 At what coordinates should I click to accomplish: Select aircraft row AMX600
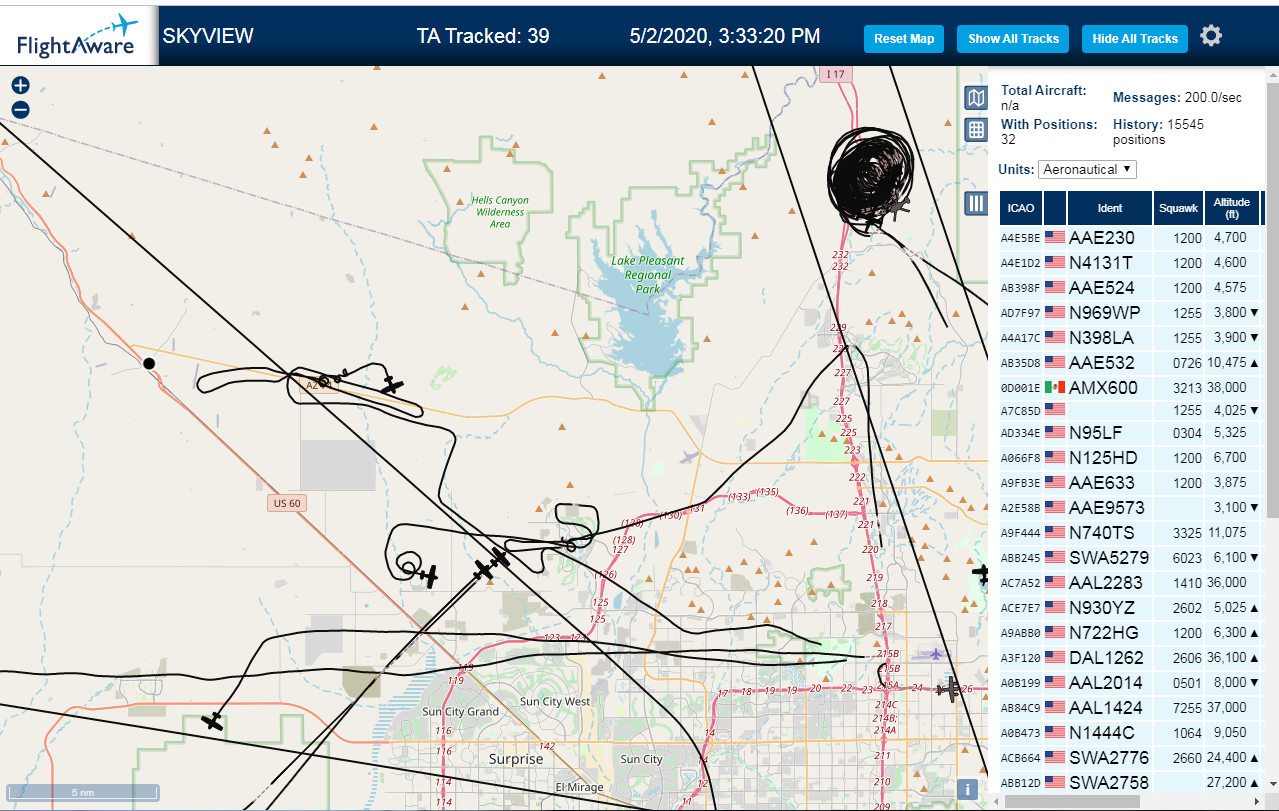coord(1130,387)
